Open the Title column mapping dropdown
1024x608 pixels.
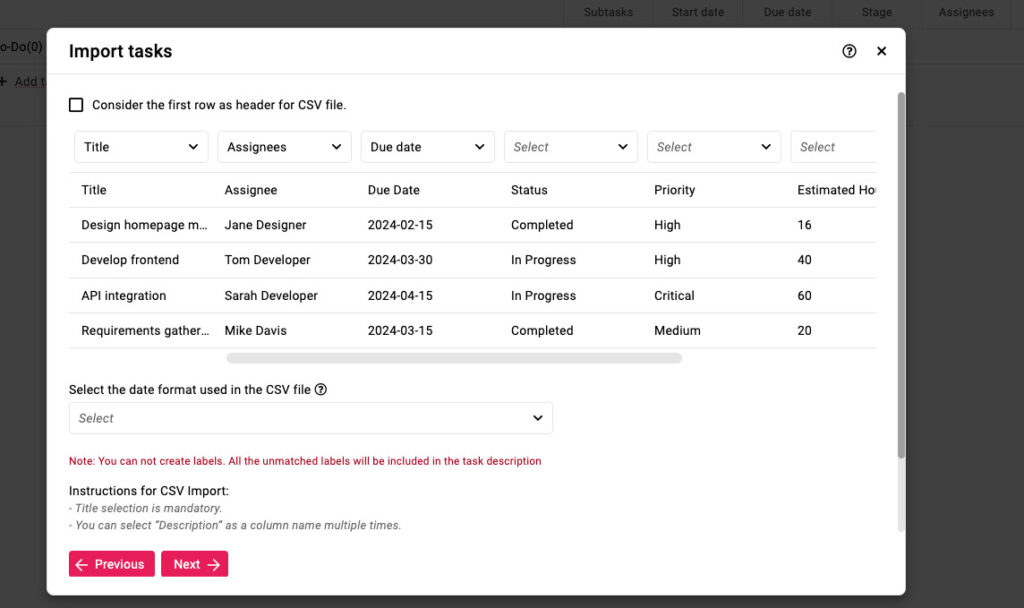(140, 146)
